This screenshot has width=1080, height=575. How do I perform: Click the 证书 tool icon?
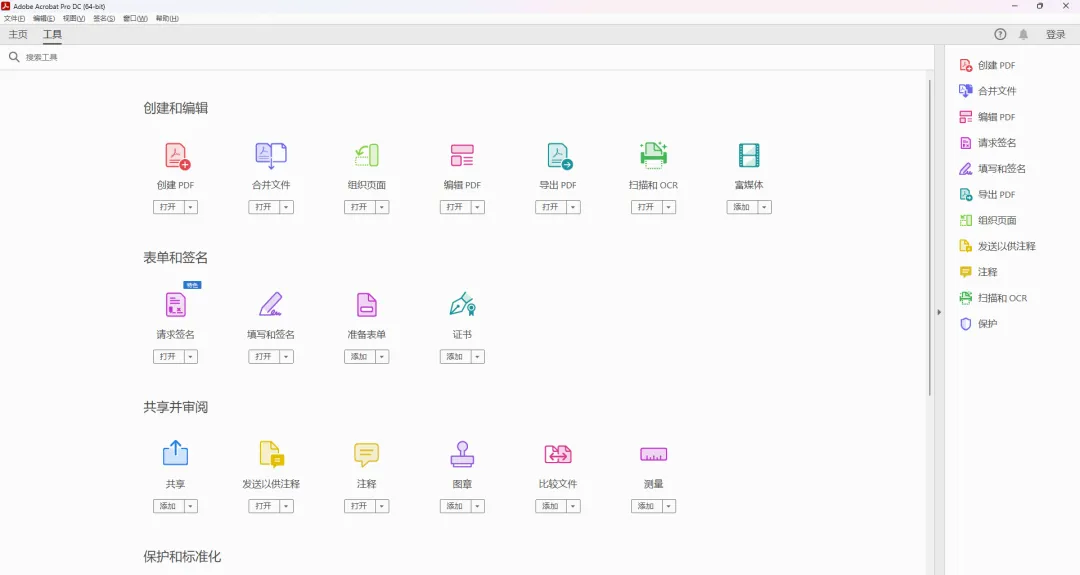point(462,304)
